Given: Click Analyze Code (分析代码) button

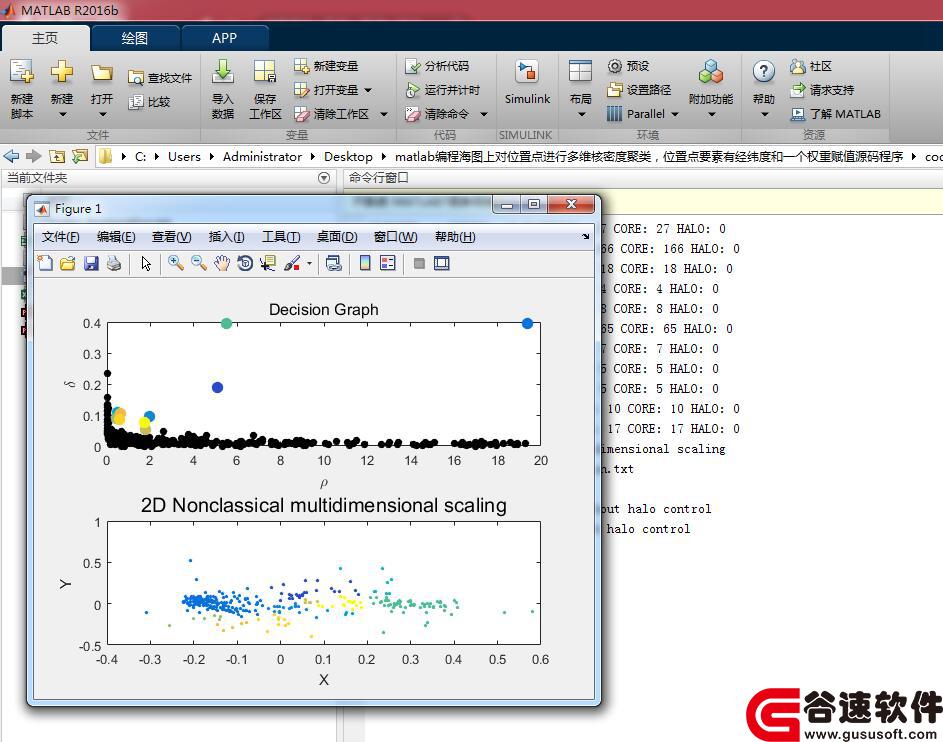Looking at the screenshot, I should coord(437,66).
